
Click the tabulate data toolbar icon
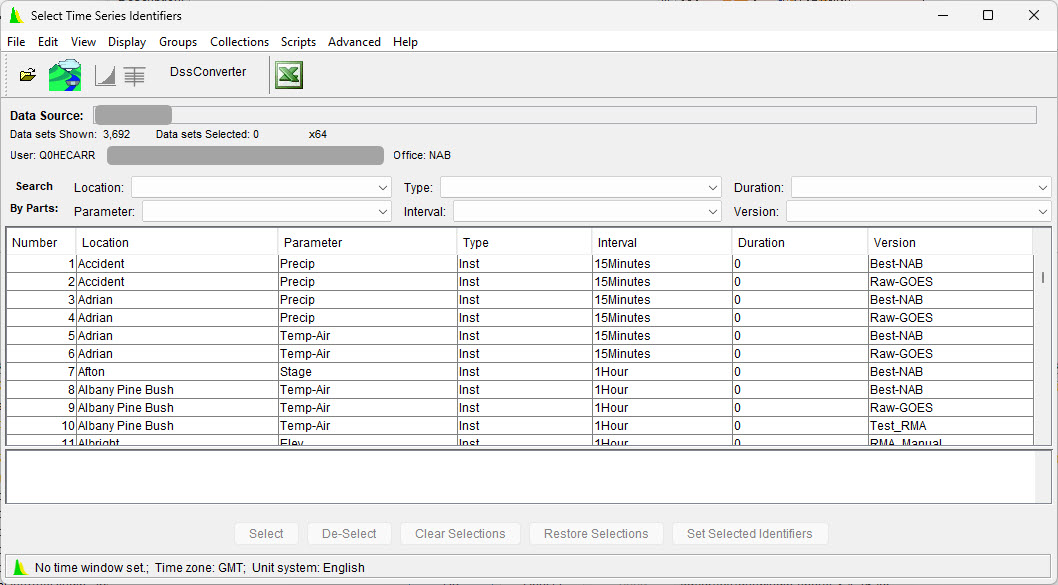coord(134,76)
